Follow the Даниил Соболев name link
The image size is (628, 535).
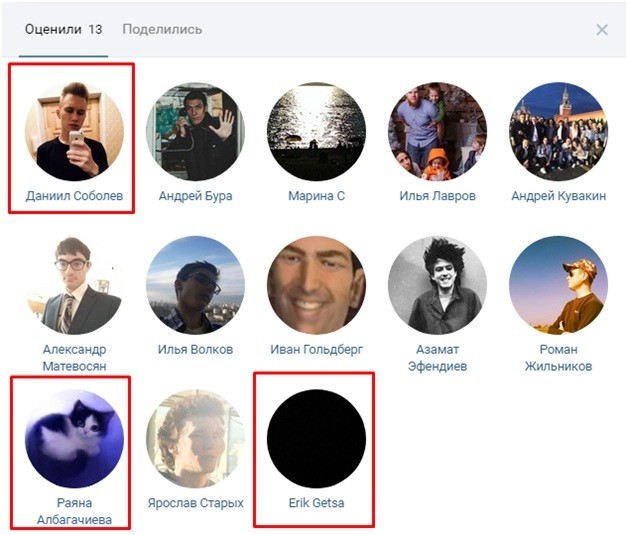tap(74, 196)
